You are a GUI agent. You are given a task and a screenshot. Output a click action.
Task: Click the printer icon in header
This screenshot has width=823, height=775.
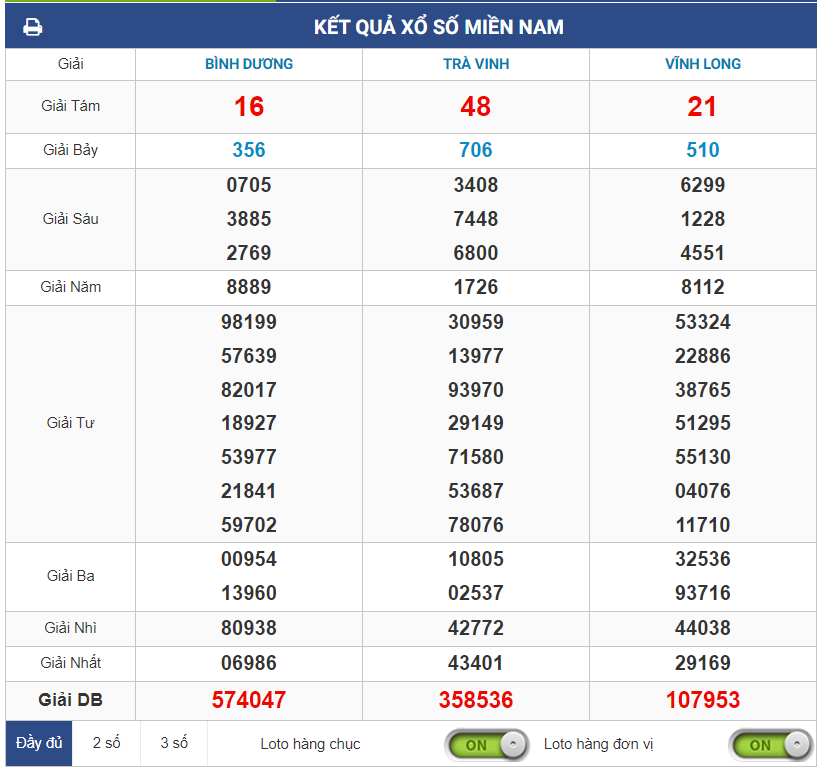pos(33,27)
